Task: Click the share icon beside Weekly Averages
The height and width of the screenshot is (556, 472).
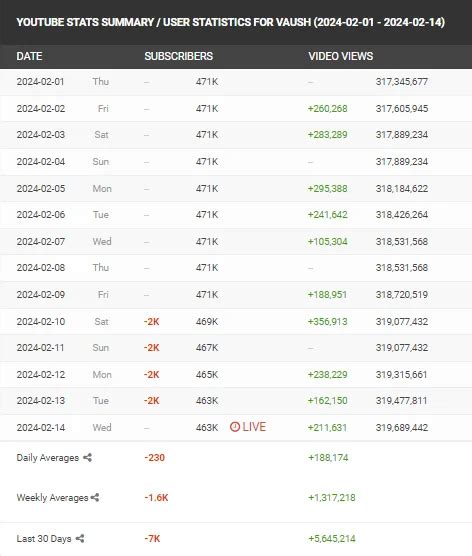Action: [x=95, y=497]
